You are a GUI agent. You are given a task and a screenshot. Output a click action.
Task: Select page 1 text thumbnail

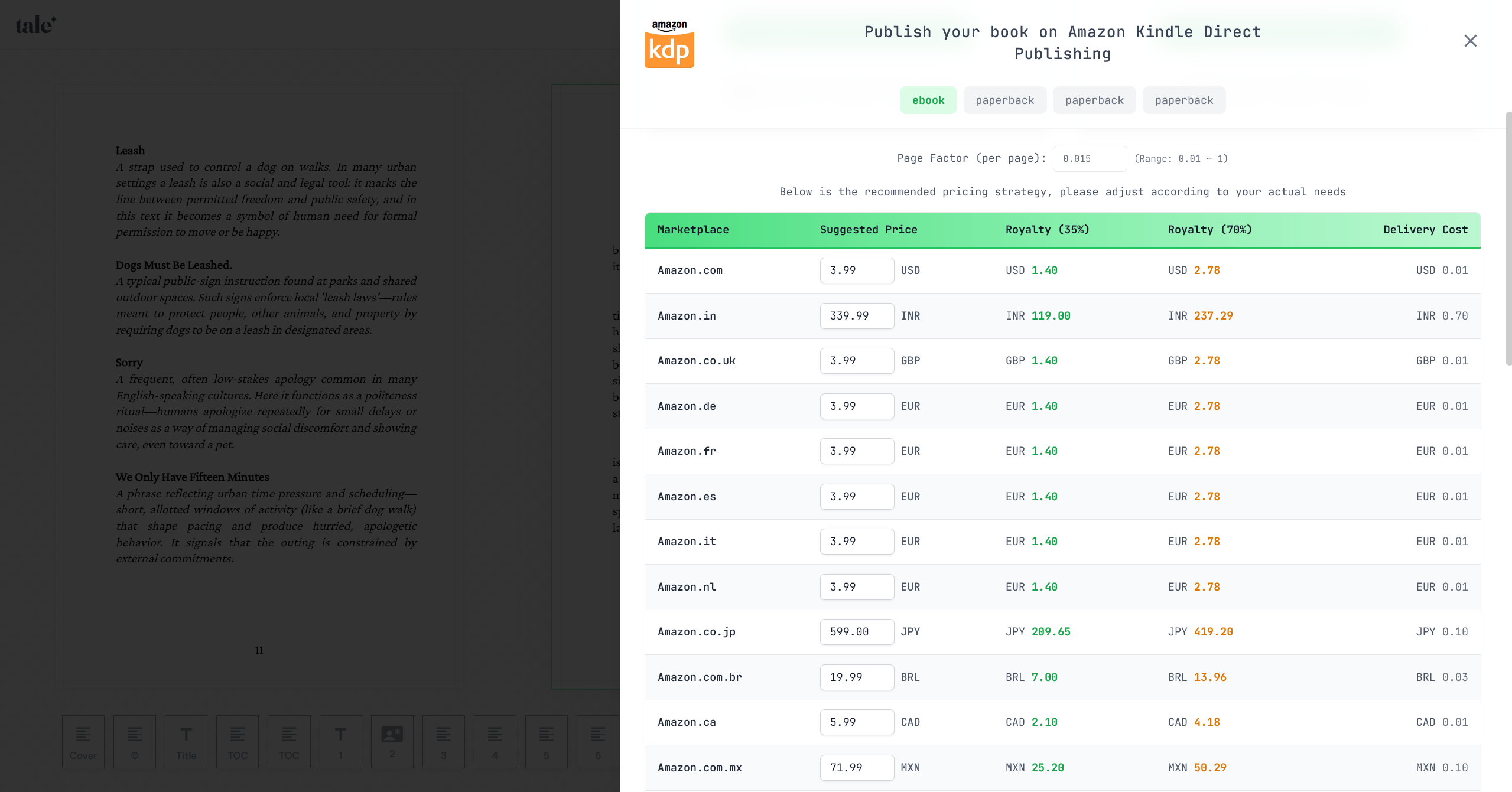[x=340, y=741]
